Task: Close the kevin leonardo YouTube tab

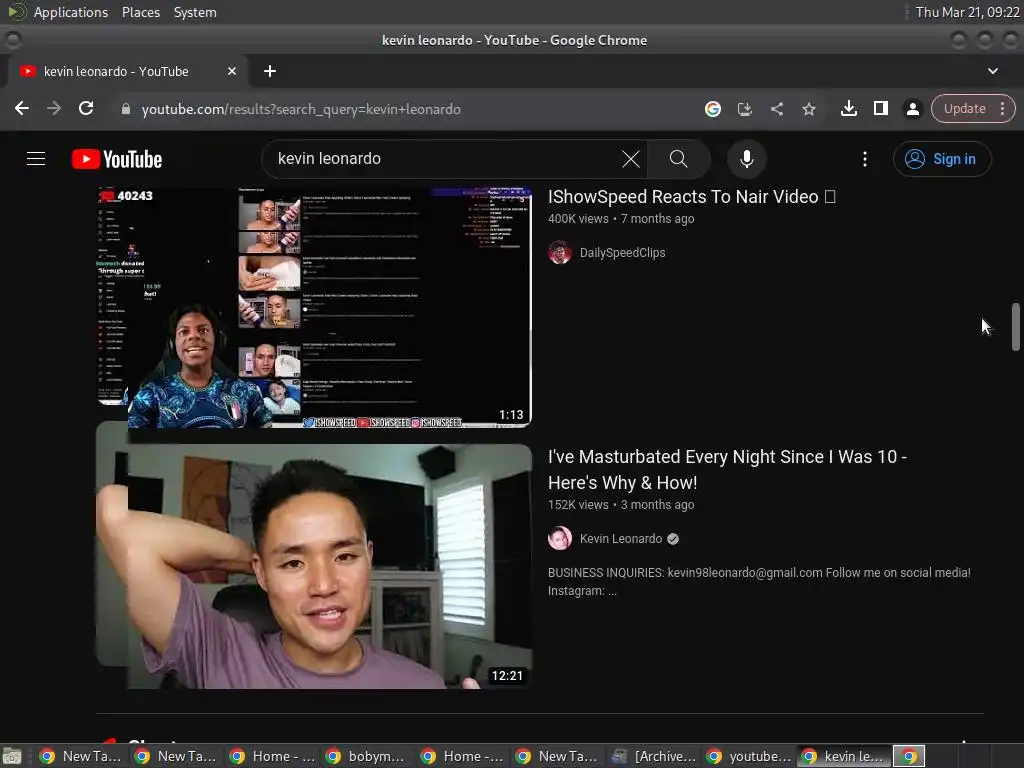Action: pyautogui.click(x=232, y=71)
